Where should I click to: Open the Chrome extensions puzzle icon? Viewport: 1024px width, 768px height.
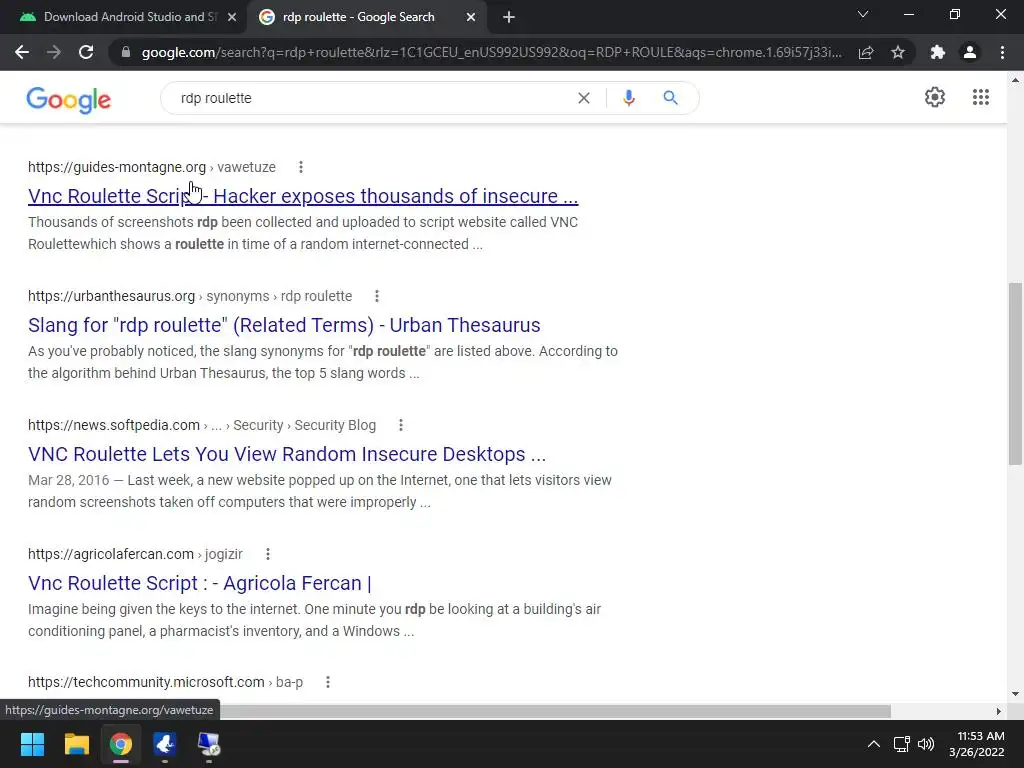[938, 52]
